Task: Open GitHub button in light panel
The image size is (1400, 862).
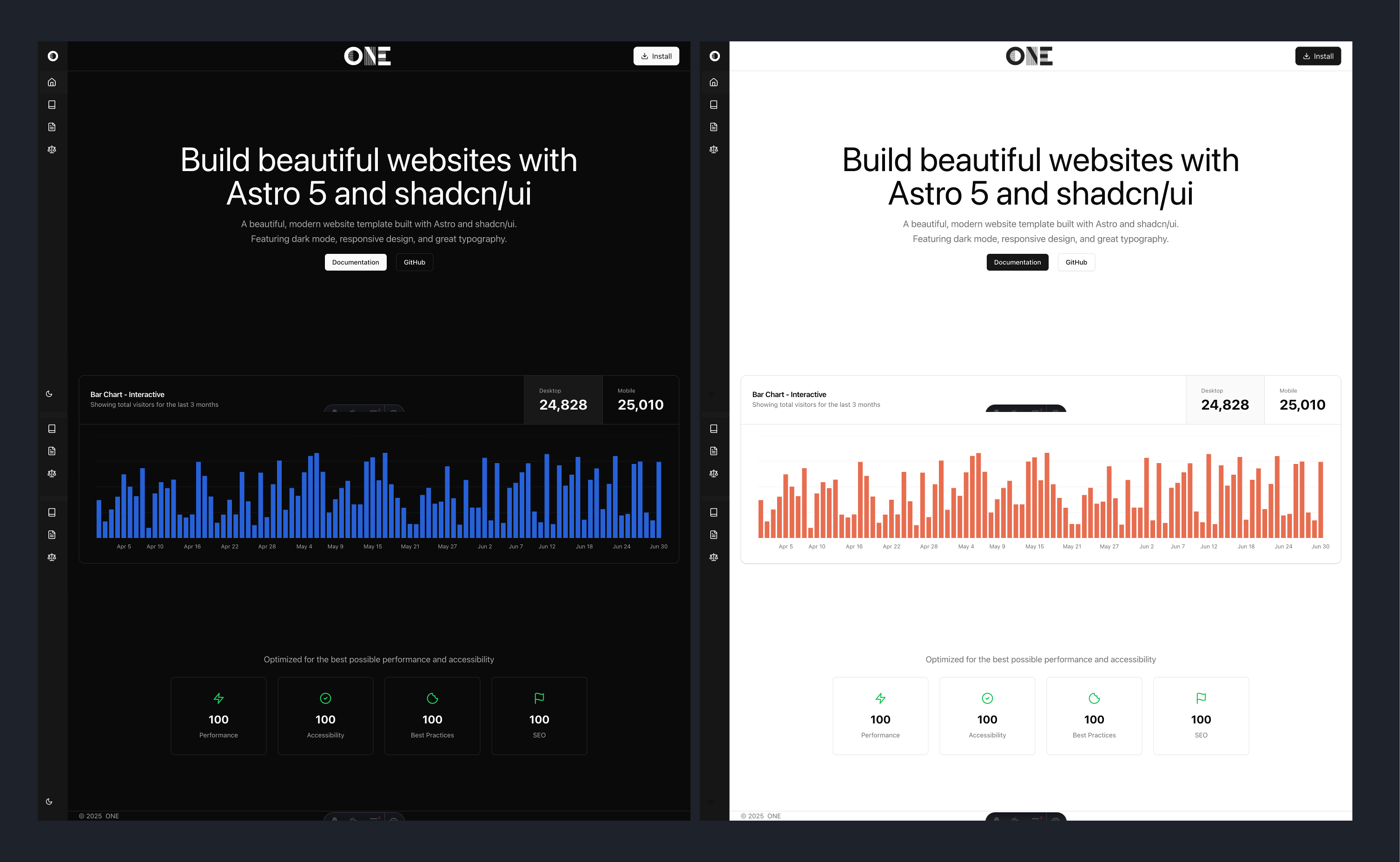Action: pos(1076,262)
